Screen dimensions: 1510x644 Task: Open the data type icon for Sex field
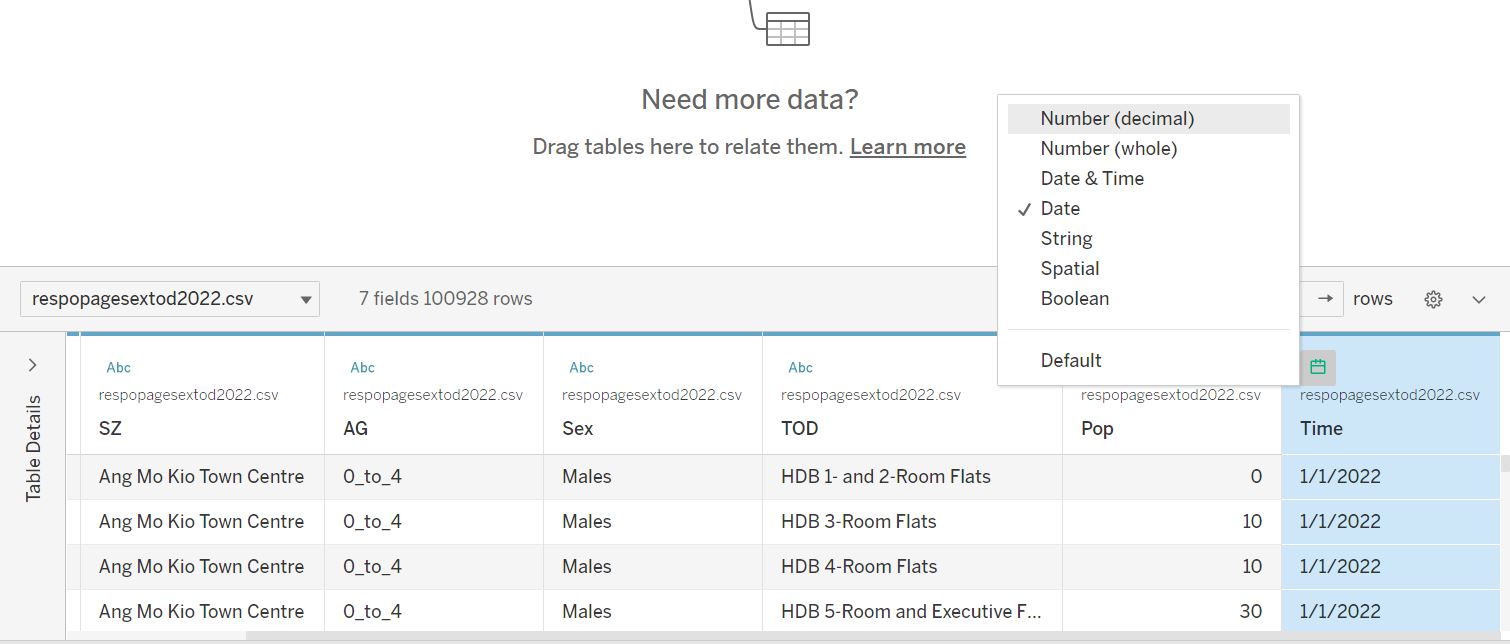point(581,367)
